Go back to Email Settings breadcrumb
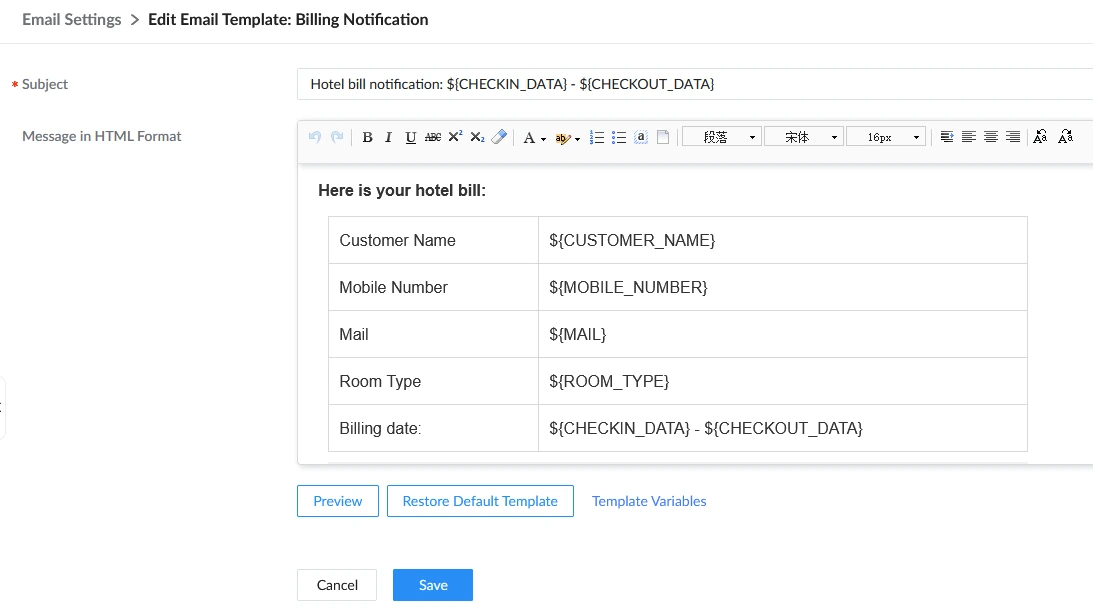The image size is (1093, 614). pos(72,20)
